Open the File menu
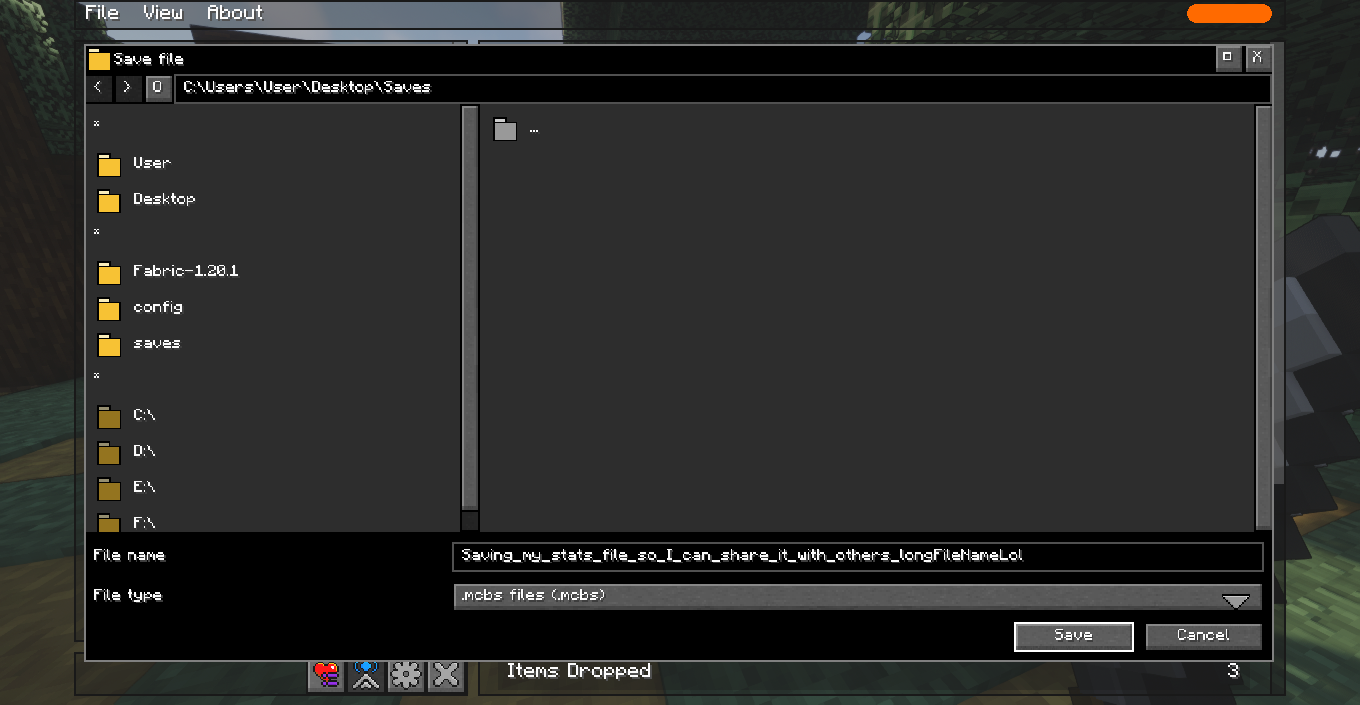Image resolution: width=1360 pixels, height=705 pixels. point(102,13)
